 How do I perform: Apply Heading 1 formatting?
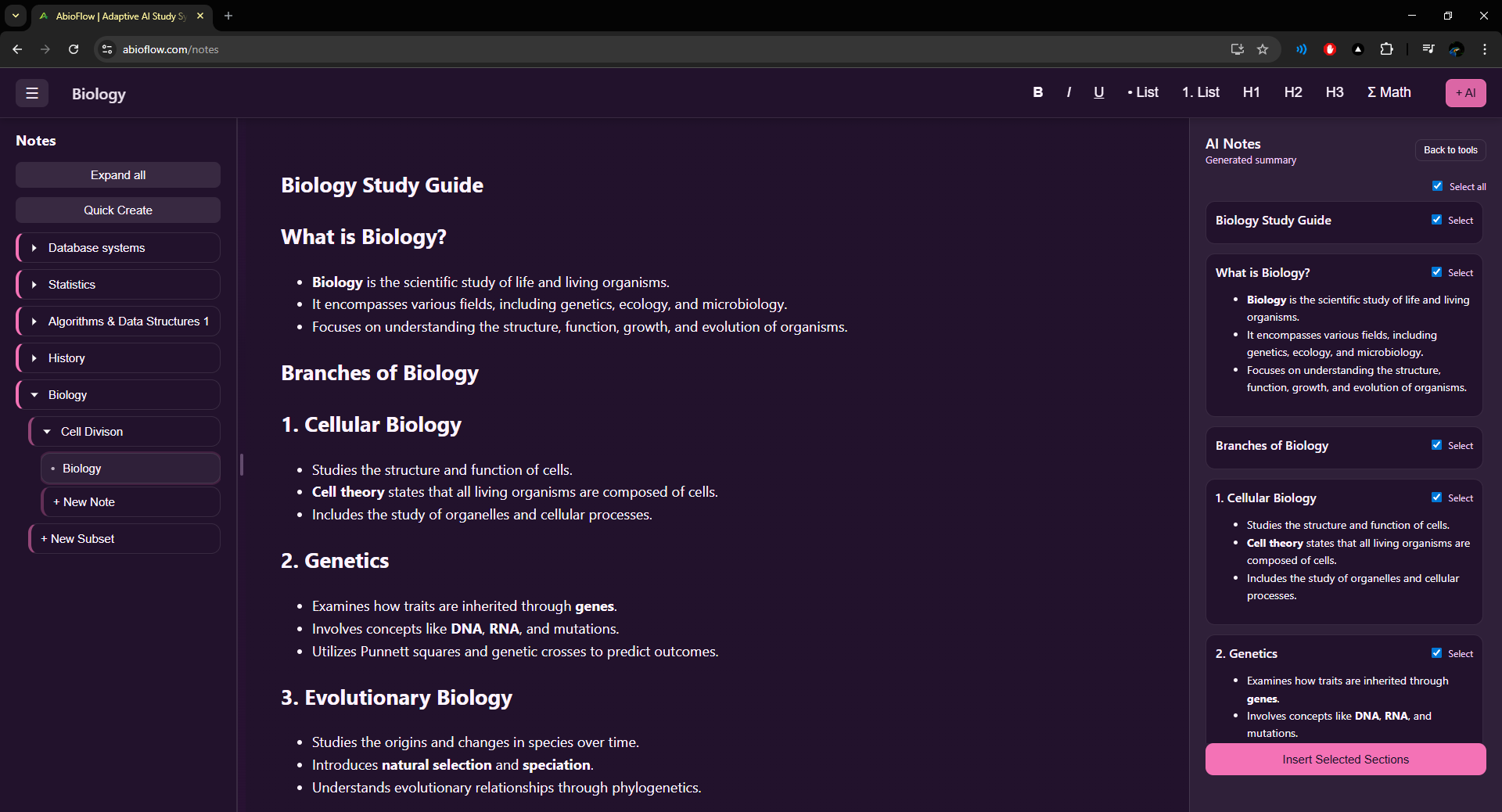tap(1250, 92)
